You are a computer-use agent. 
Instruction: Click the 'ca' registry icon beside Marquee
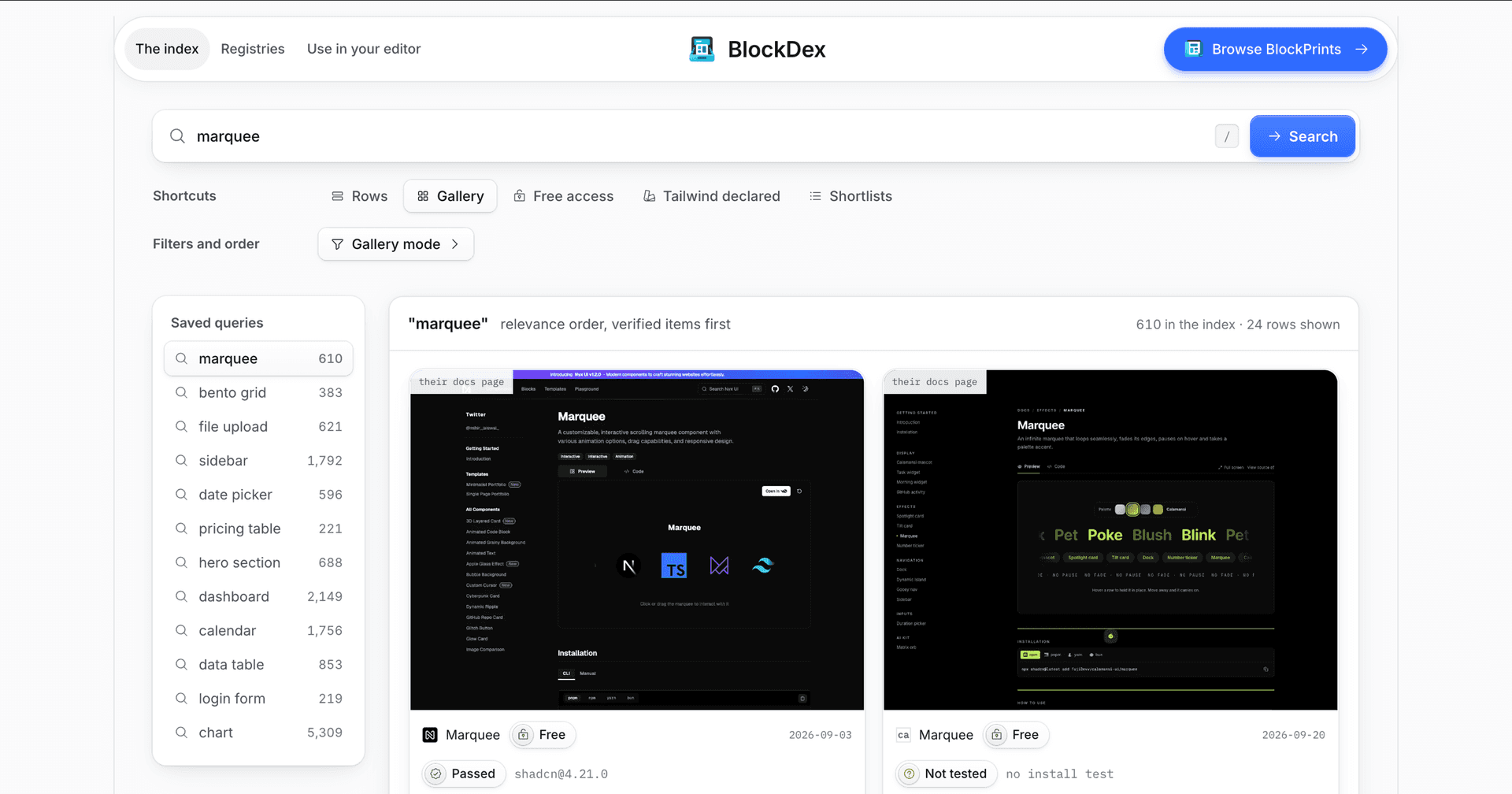tap(903, 735)
